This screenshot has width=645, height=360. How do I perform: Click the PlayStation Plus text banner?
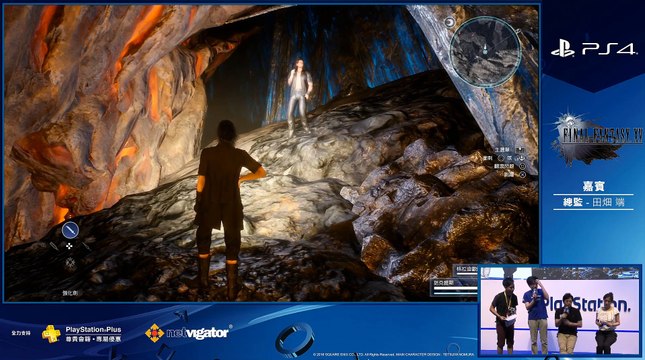(x=93, y=334)
